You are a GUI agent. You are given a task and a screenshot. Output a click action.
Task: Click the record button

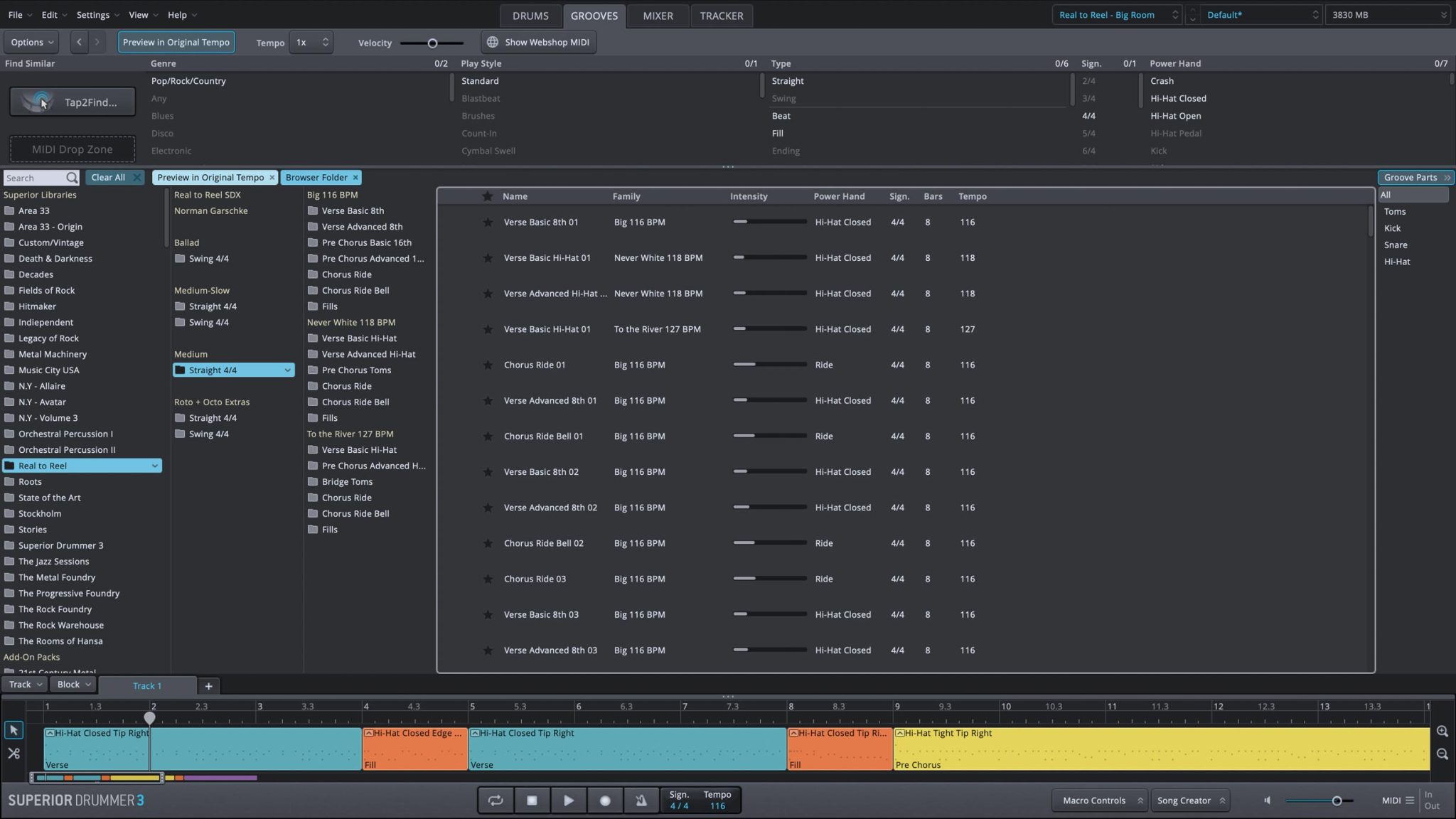click(x=605, y=801)
